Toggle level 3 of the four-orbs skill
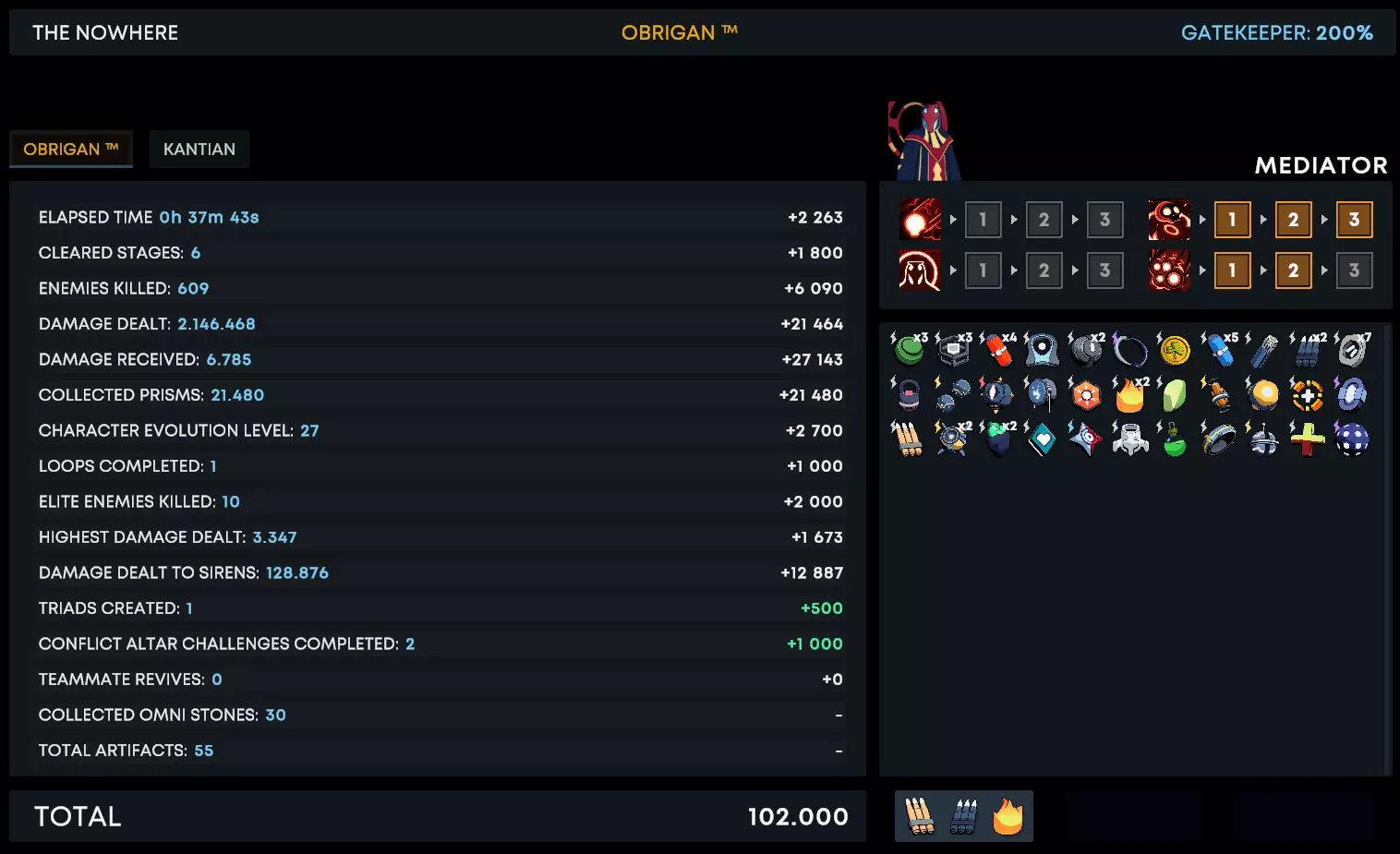Viewport: 1400px width, 854px height. (x=1354, y=271)
